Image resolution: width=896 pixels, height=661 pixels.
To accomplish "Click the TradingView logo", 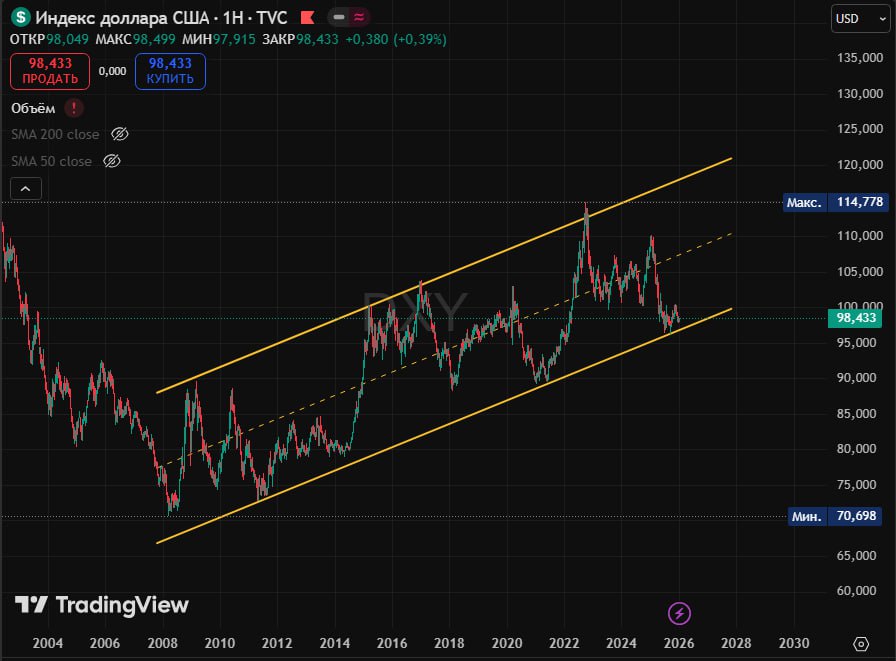I will click(102, 604).
